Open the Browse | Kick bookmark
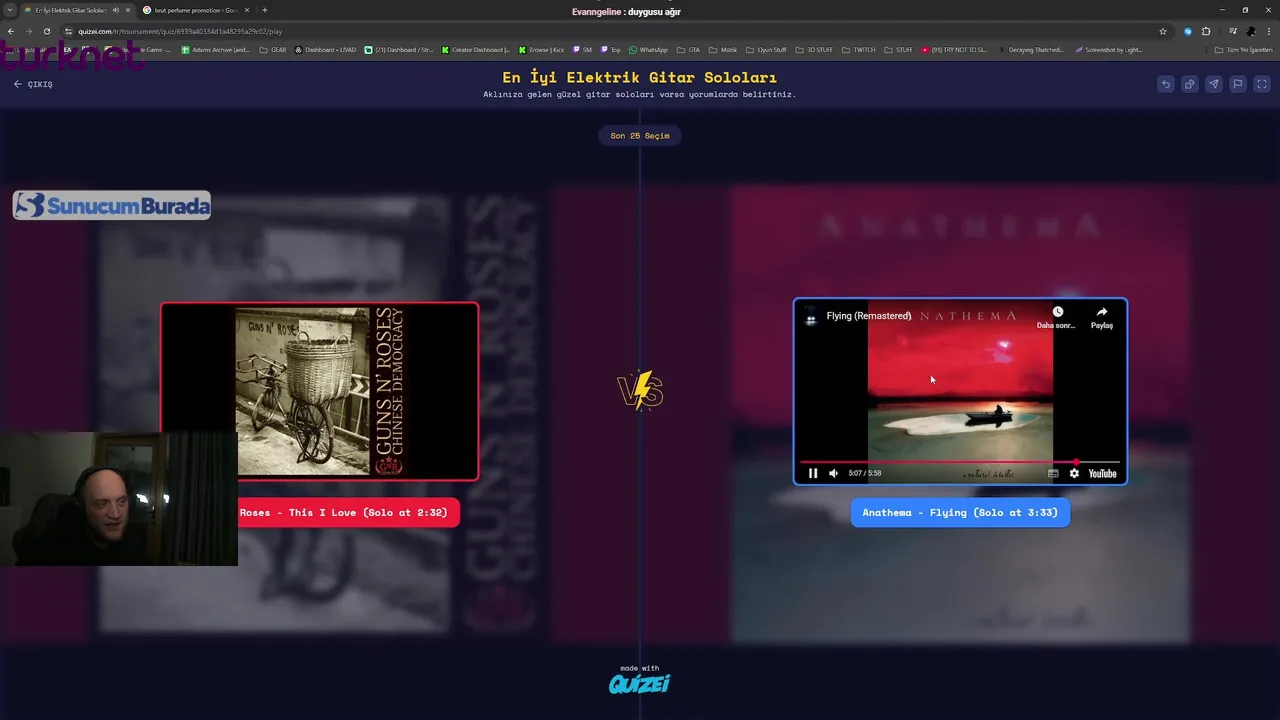The image size is (1280, 720). [541, 50]
